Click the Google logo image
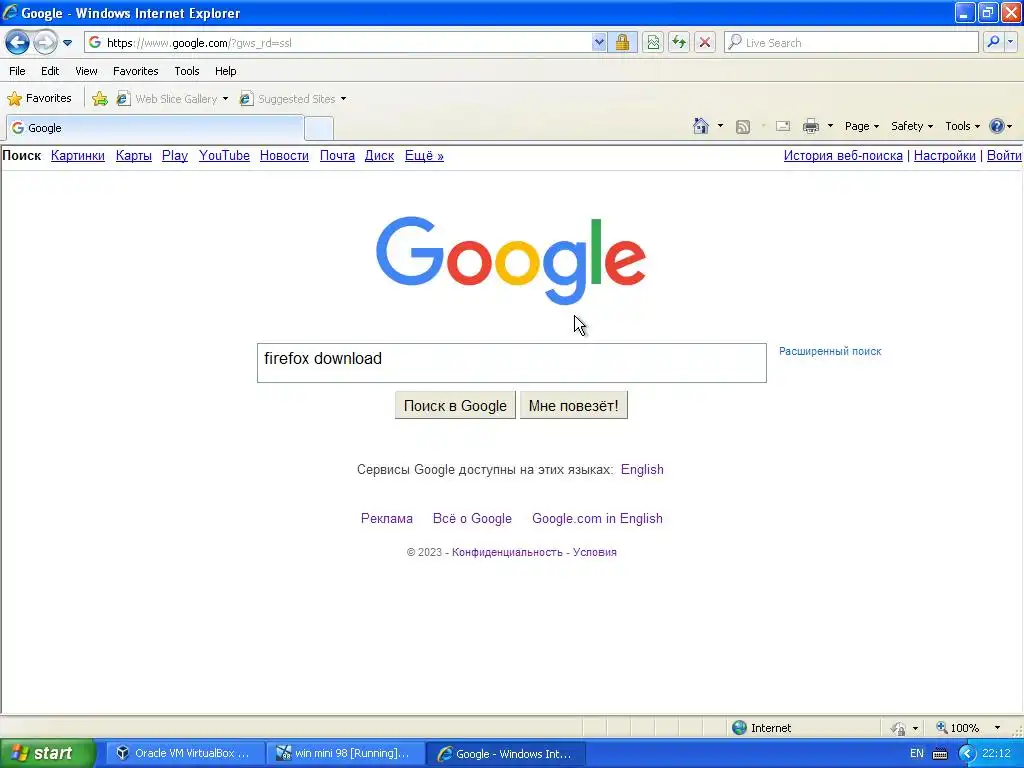The height and width of the screenshot is (768, 1024). pos(511,260)
